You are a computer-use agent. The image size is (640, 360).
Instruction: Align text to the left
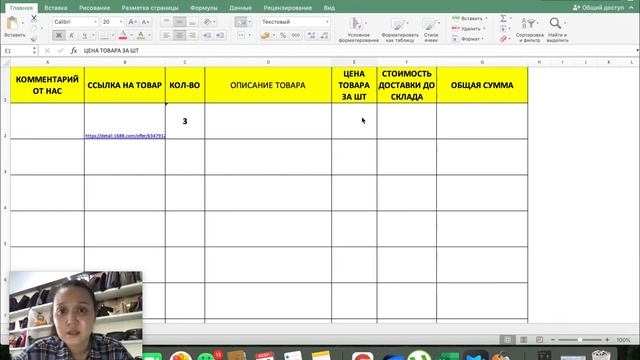(166, 36)
